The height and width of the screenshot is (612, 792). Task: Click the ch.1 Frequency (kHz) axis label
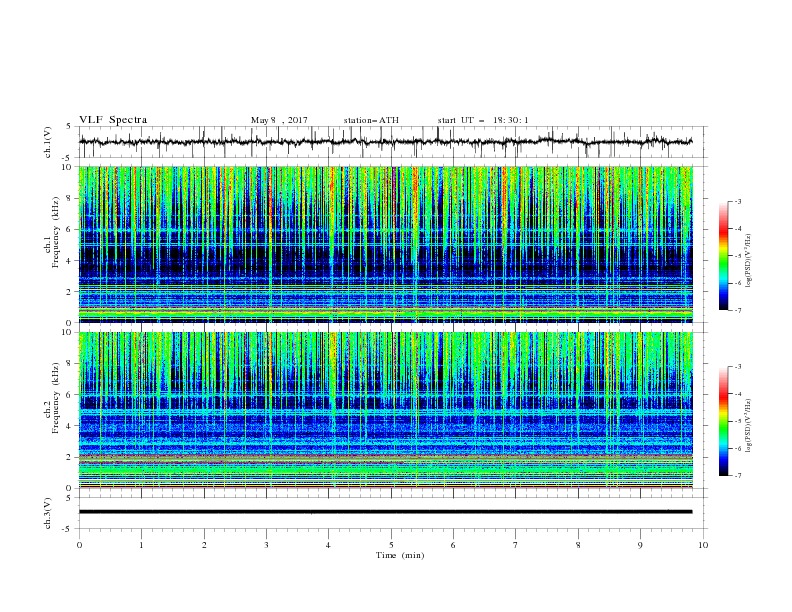coord(52,233)
